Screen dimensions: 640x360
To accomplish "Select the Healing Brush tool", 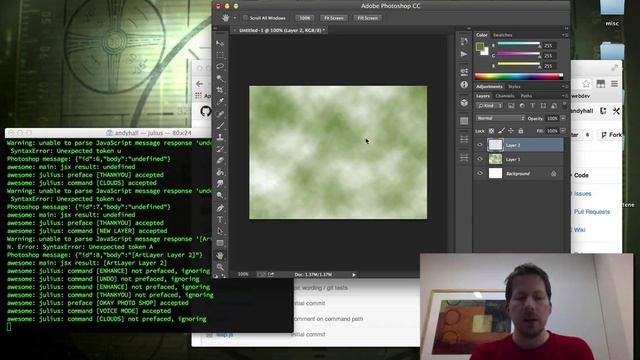I will [x=220, y=113].
